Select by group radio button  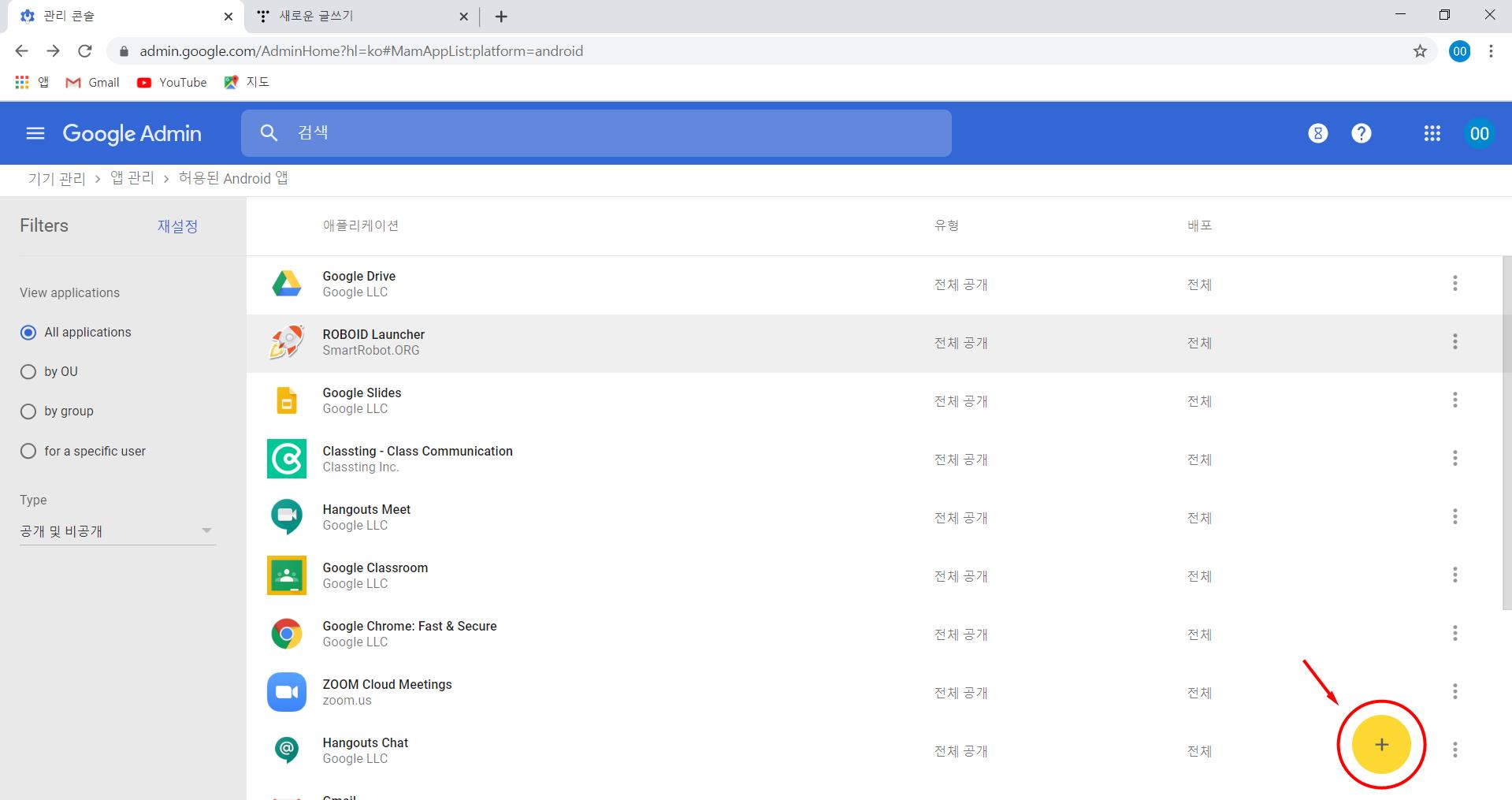click(28, 411)
